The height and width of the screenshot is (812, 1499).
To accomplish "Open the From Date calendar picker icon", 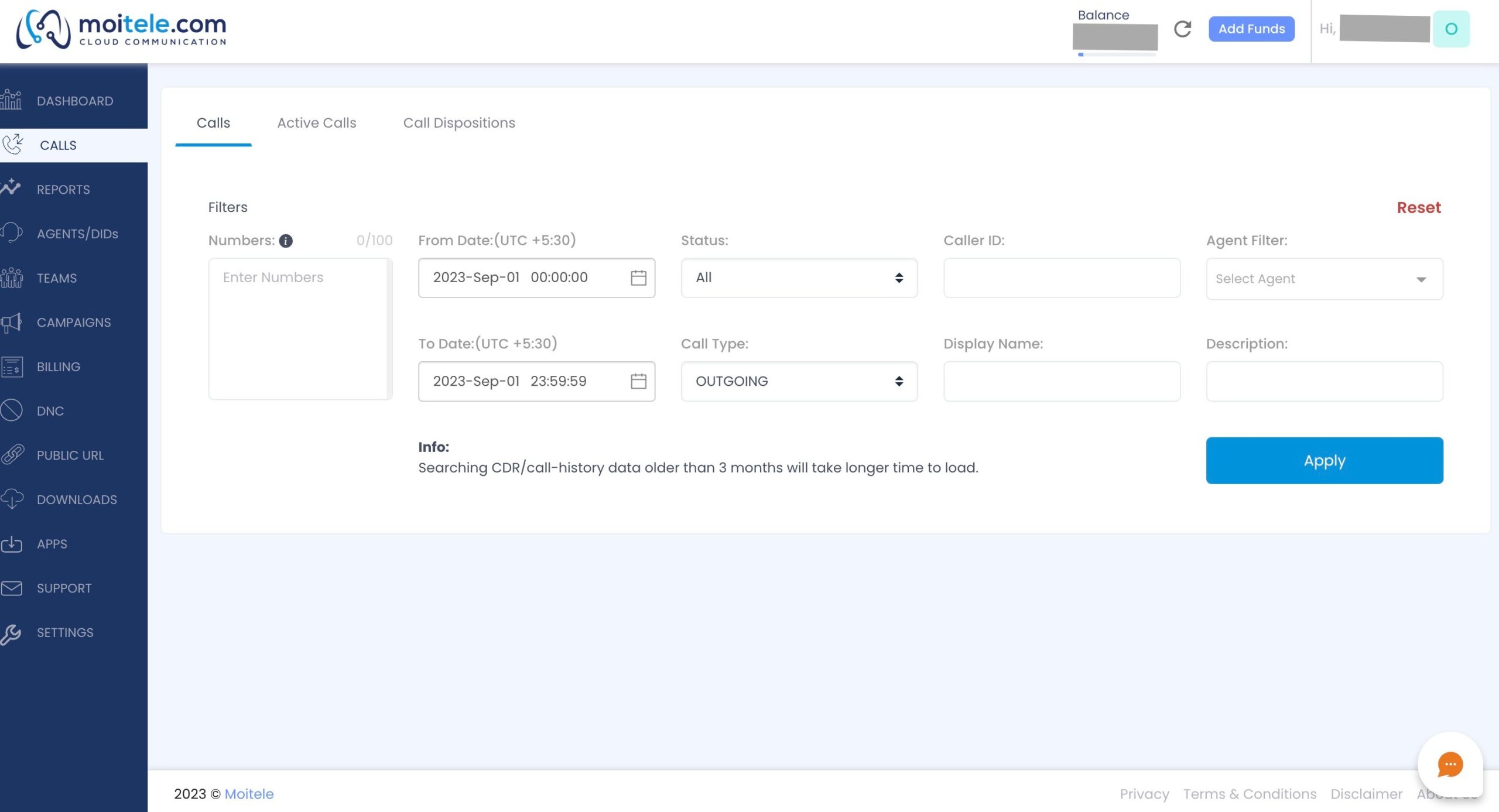I will (x=638, y=277).
